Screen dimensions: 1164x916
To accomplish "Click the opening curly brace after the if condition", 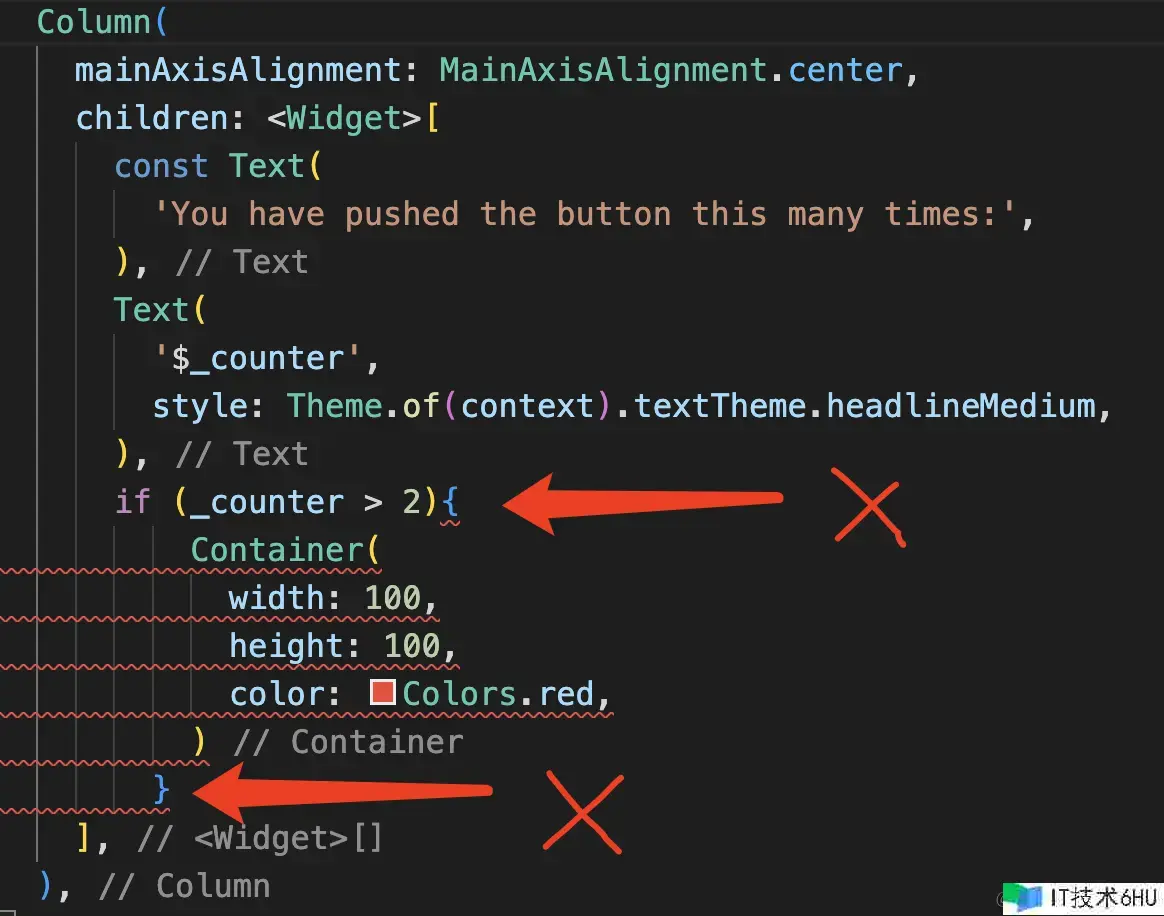I will pos(450,503).
